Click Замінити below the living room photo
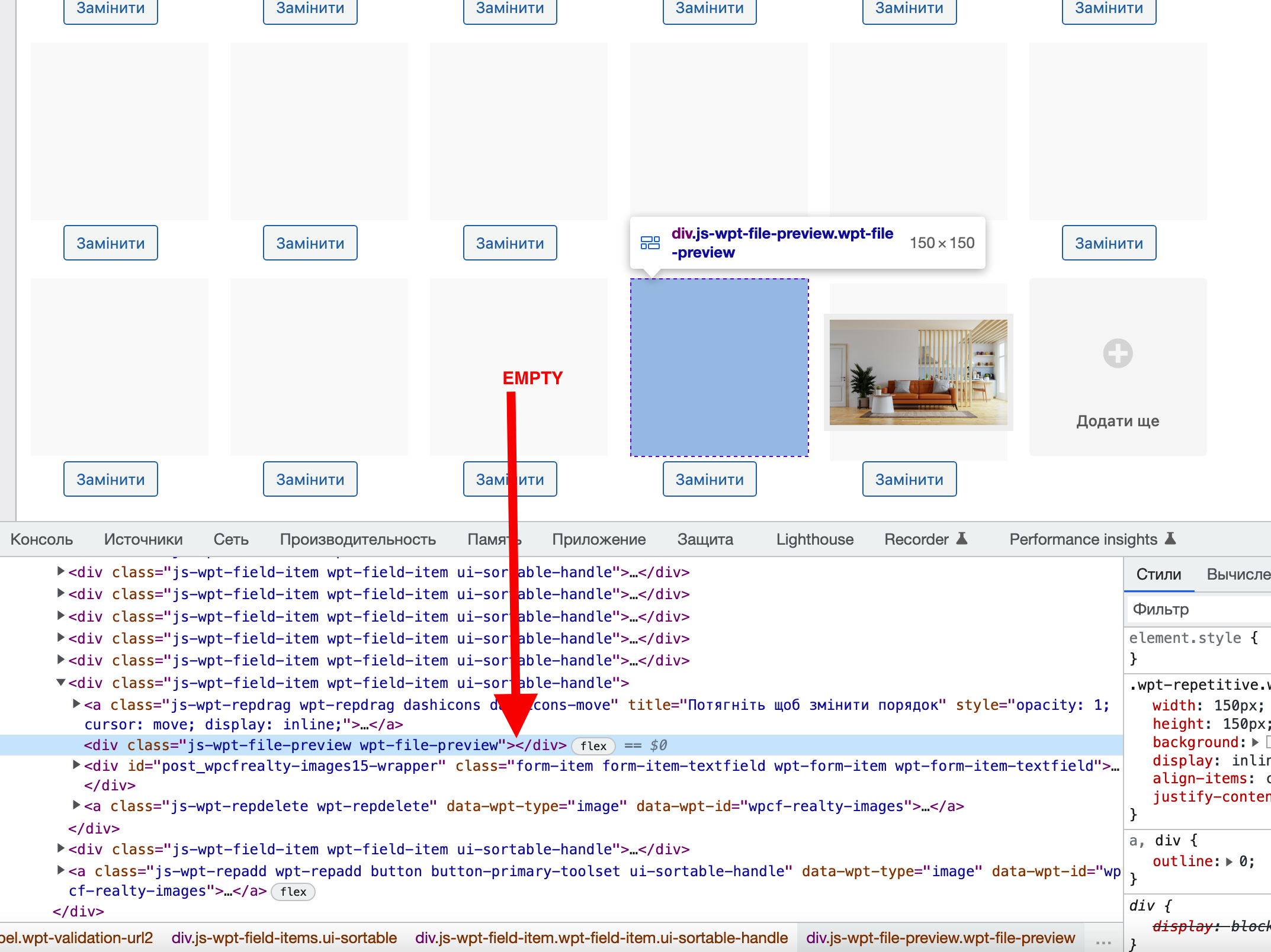Screen dimensions: 1271x952 coord(909,479)
